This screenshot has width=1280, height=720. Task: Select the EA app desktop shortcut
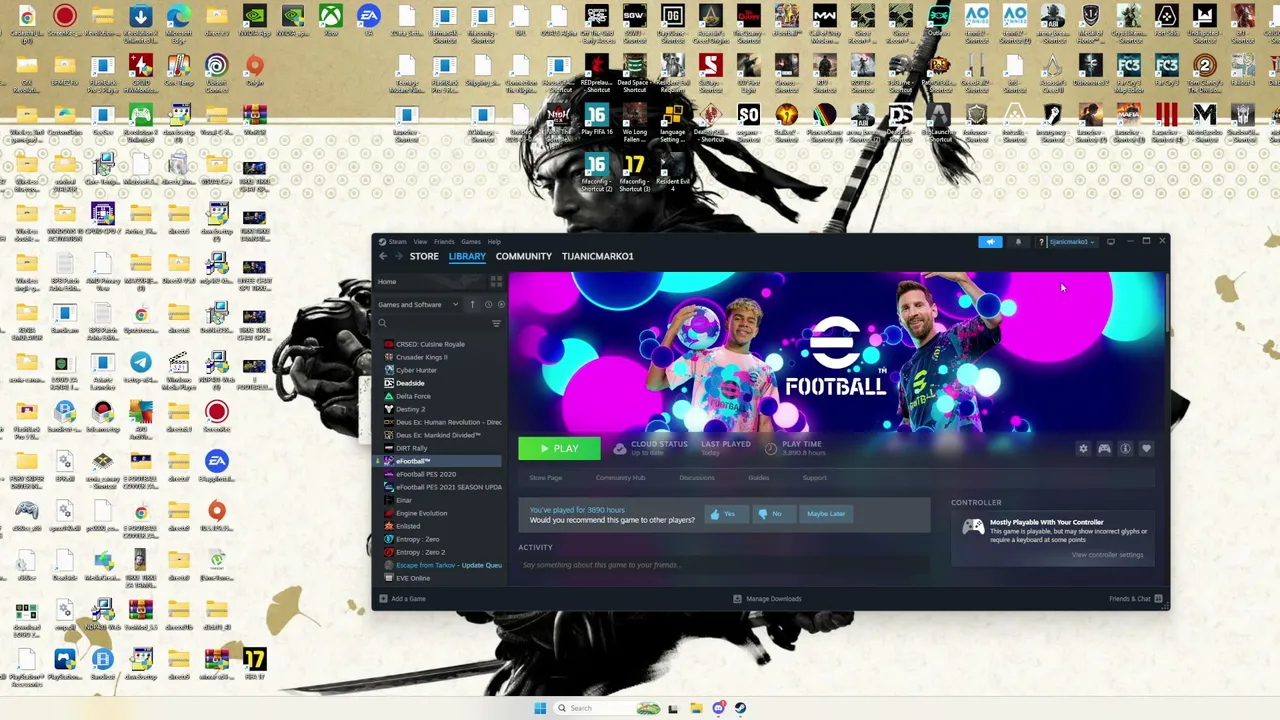(369, 22)
